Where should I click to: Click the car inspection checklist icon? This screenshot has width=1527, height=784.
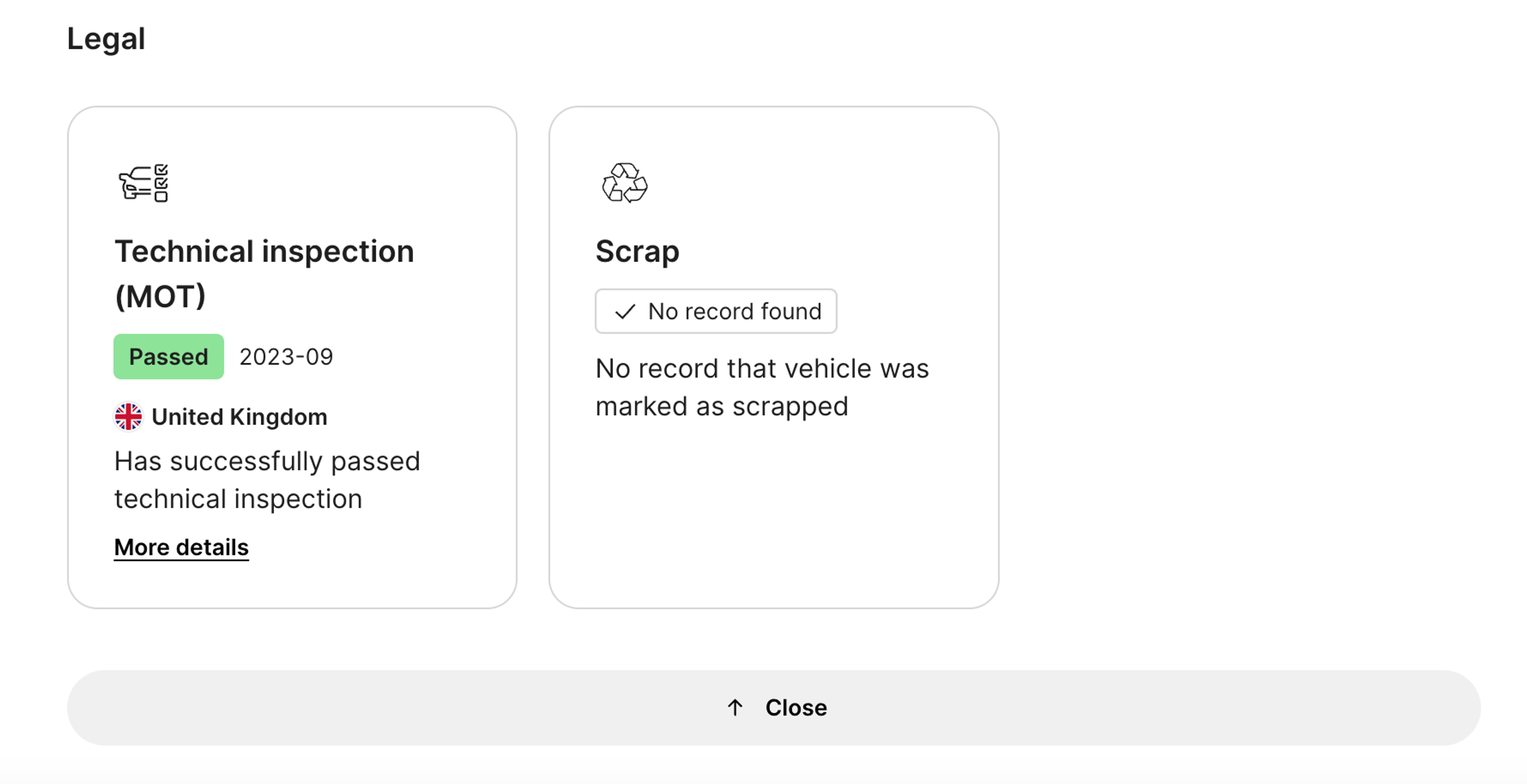pyautogui.click(x=144, y=183)
